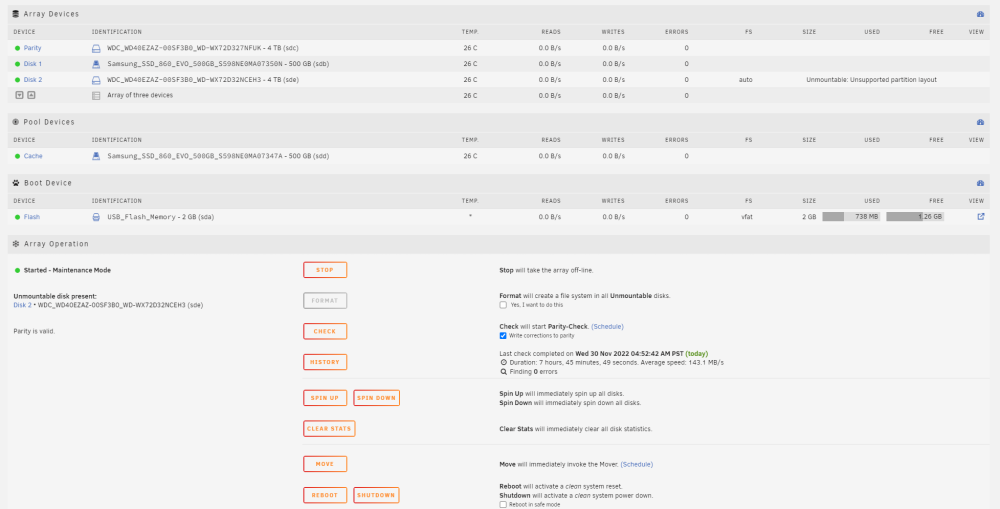Click the REBOOT button
1000x509 pixels.
[x=325, y=495]
